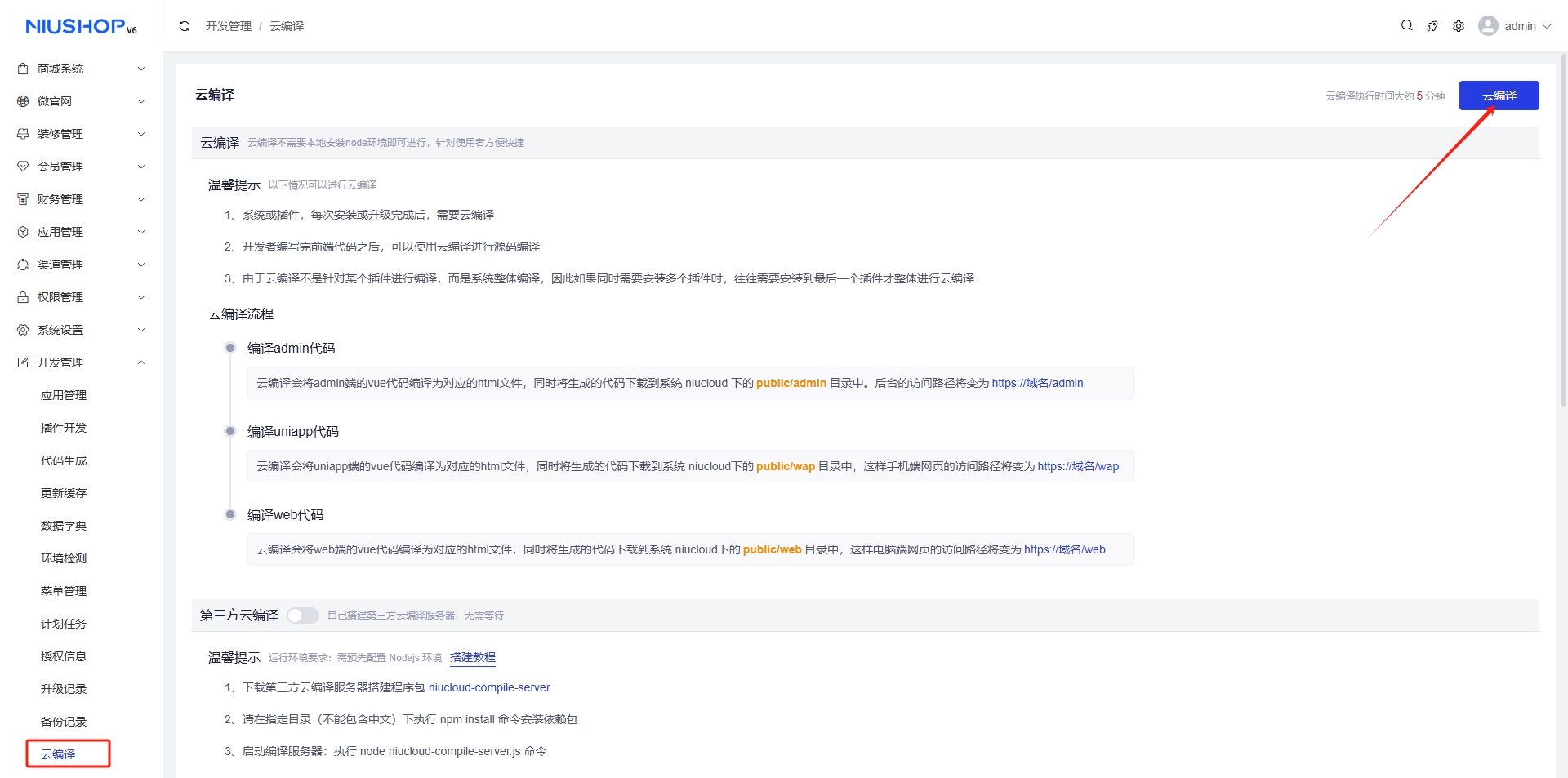Expand the 商城系统 menu chevron
1568x778 pixels.
(x=141, y=69)
